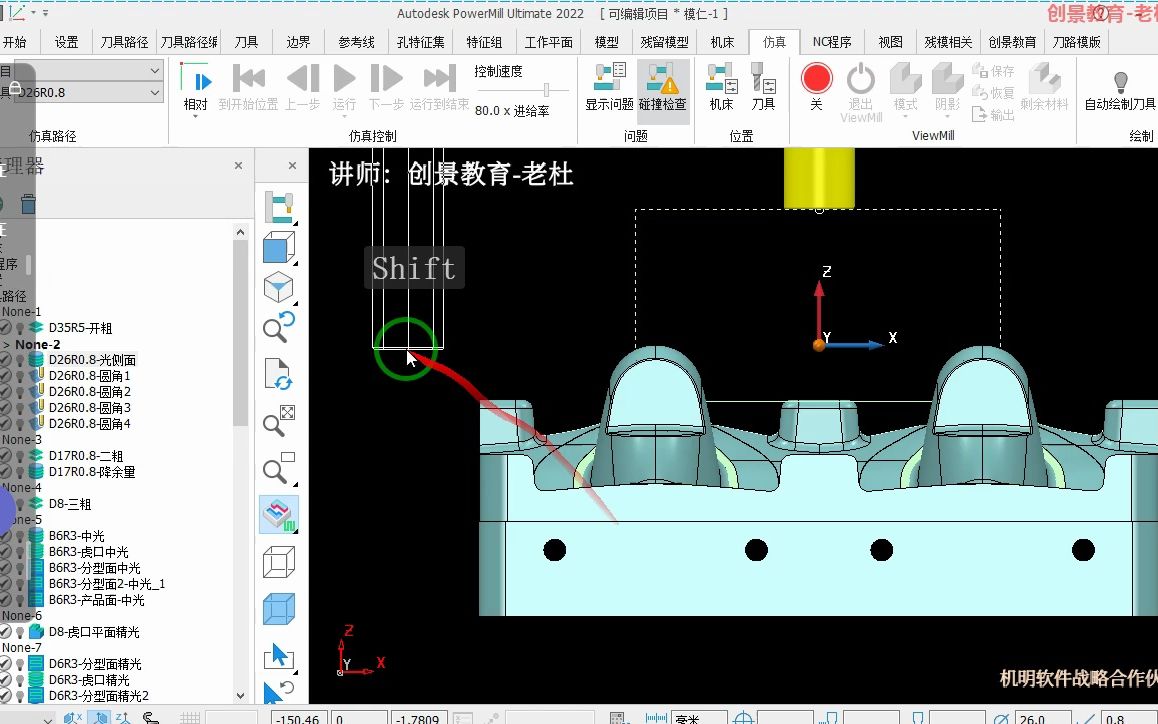The width and height of the screenshot is (1158, 724).
Task: Open machine tool position (机床) in 位置 group
Action: click(x=722, y=87)
